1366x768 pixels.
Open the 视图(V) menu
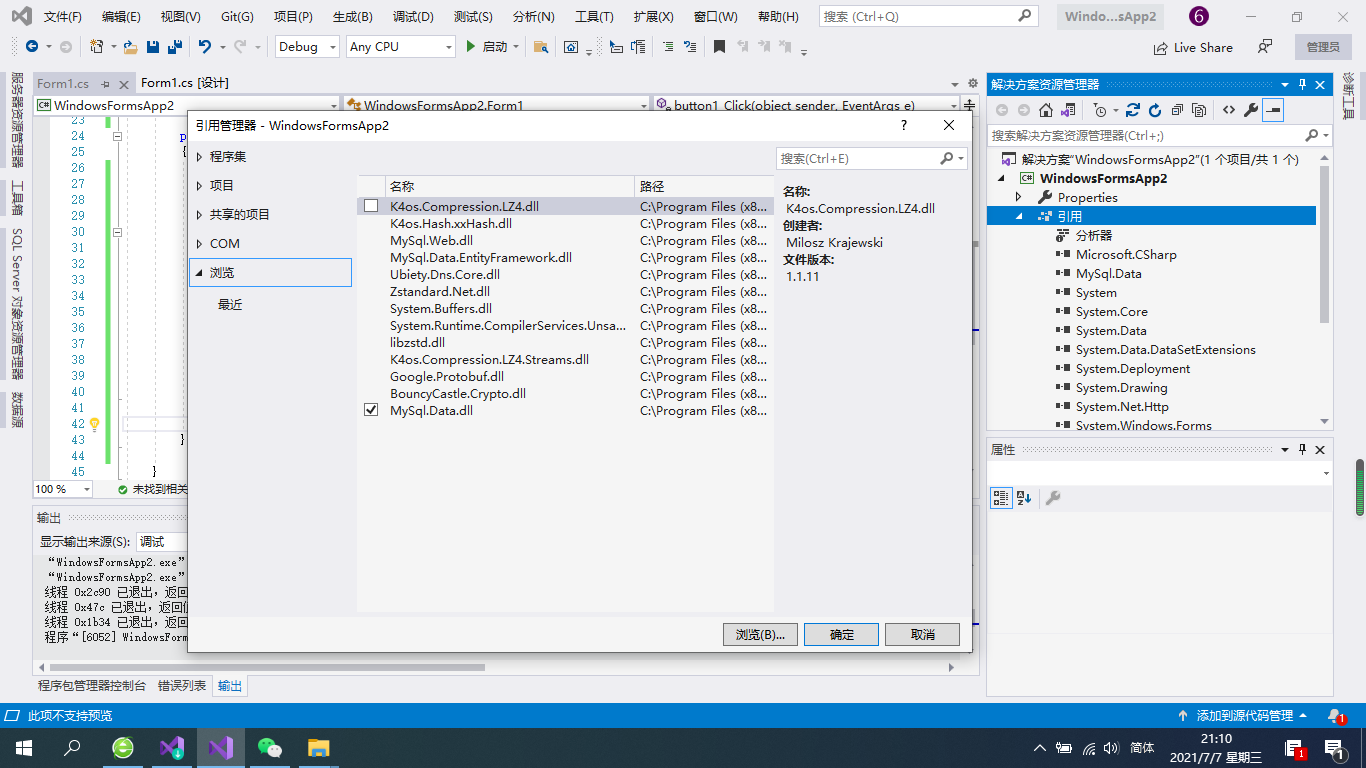180,17
